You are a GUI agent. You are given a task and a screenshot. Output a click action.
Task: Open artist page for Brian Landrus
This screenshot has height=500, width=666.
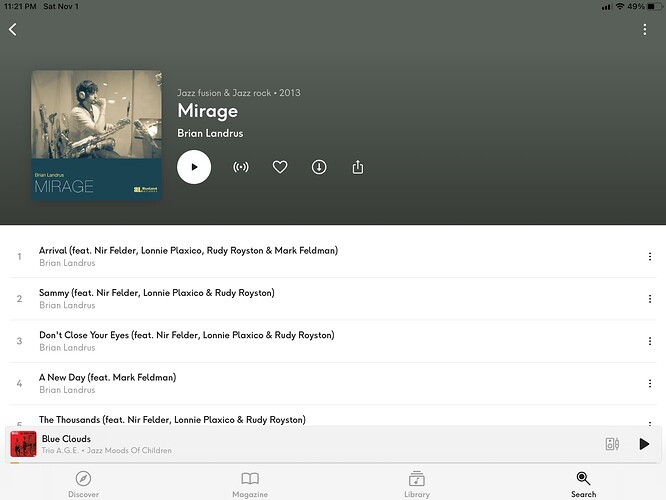[x=210, y=133]
